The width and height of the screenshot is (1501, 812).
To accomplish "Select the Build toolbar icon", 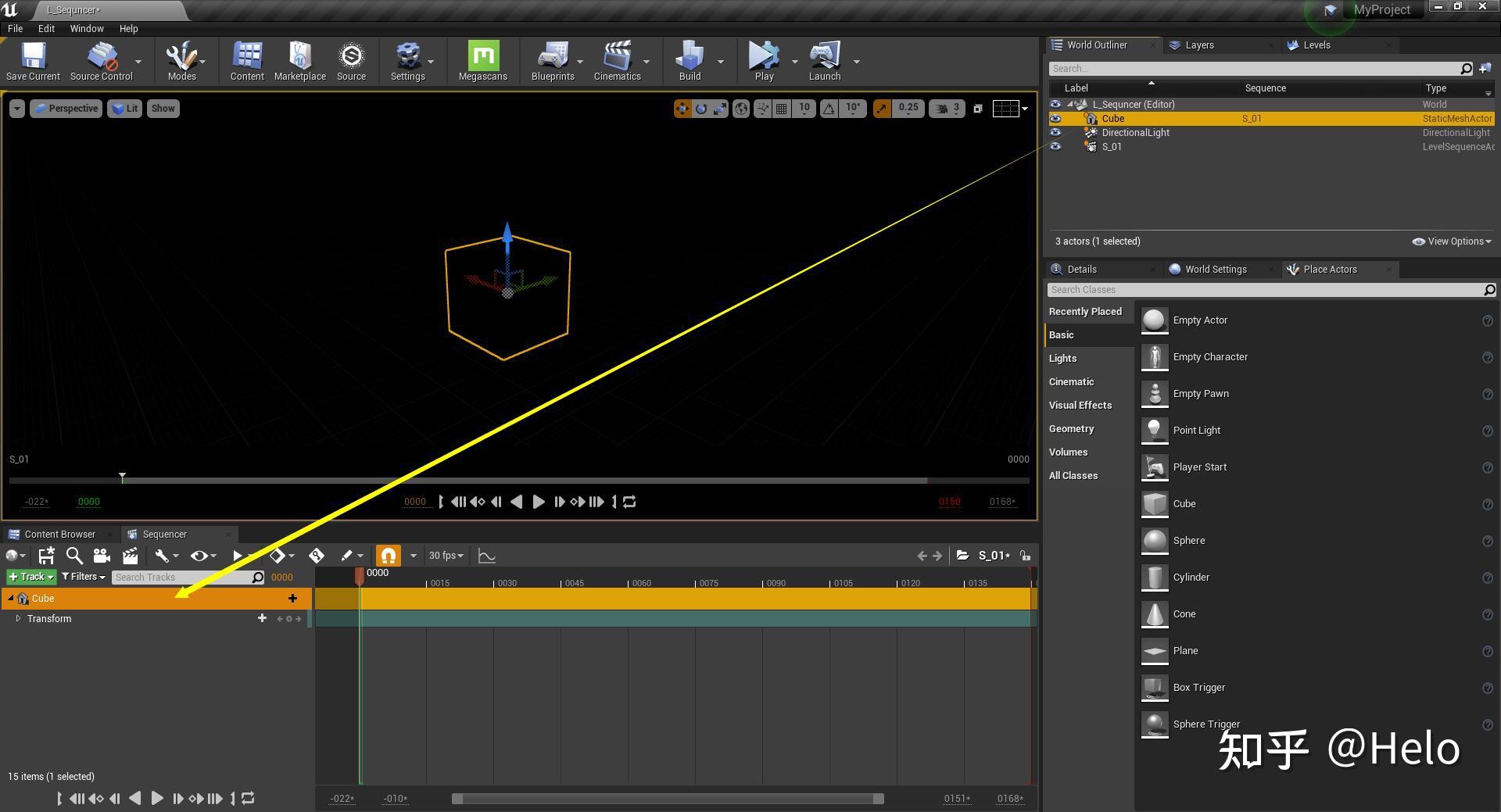I will click(x=689, y=61).
